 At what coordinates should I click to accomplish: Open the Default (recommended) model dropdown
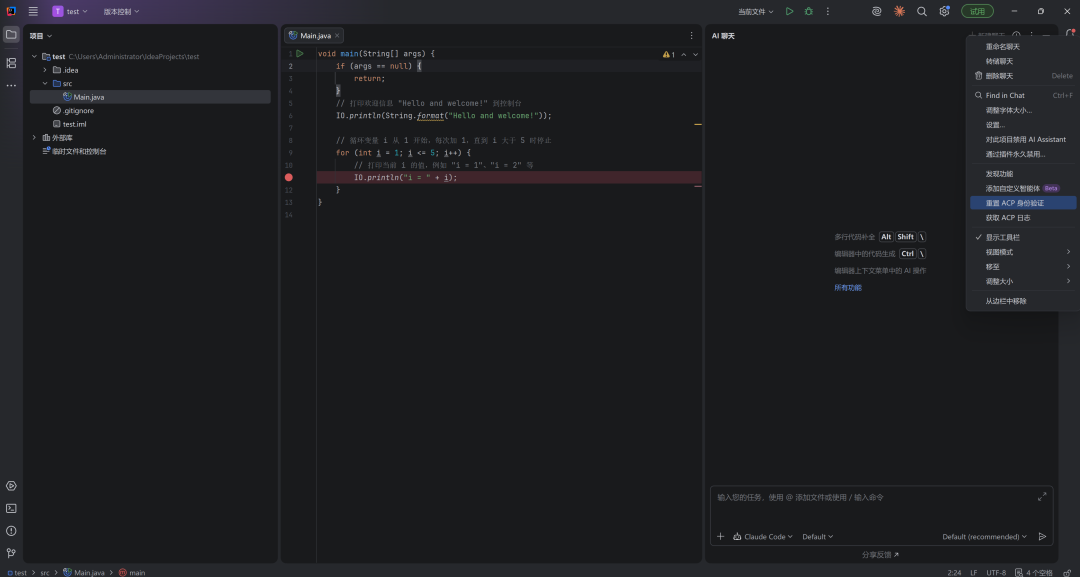(x=984, y=537)
